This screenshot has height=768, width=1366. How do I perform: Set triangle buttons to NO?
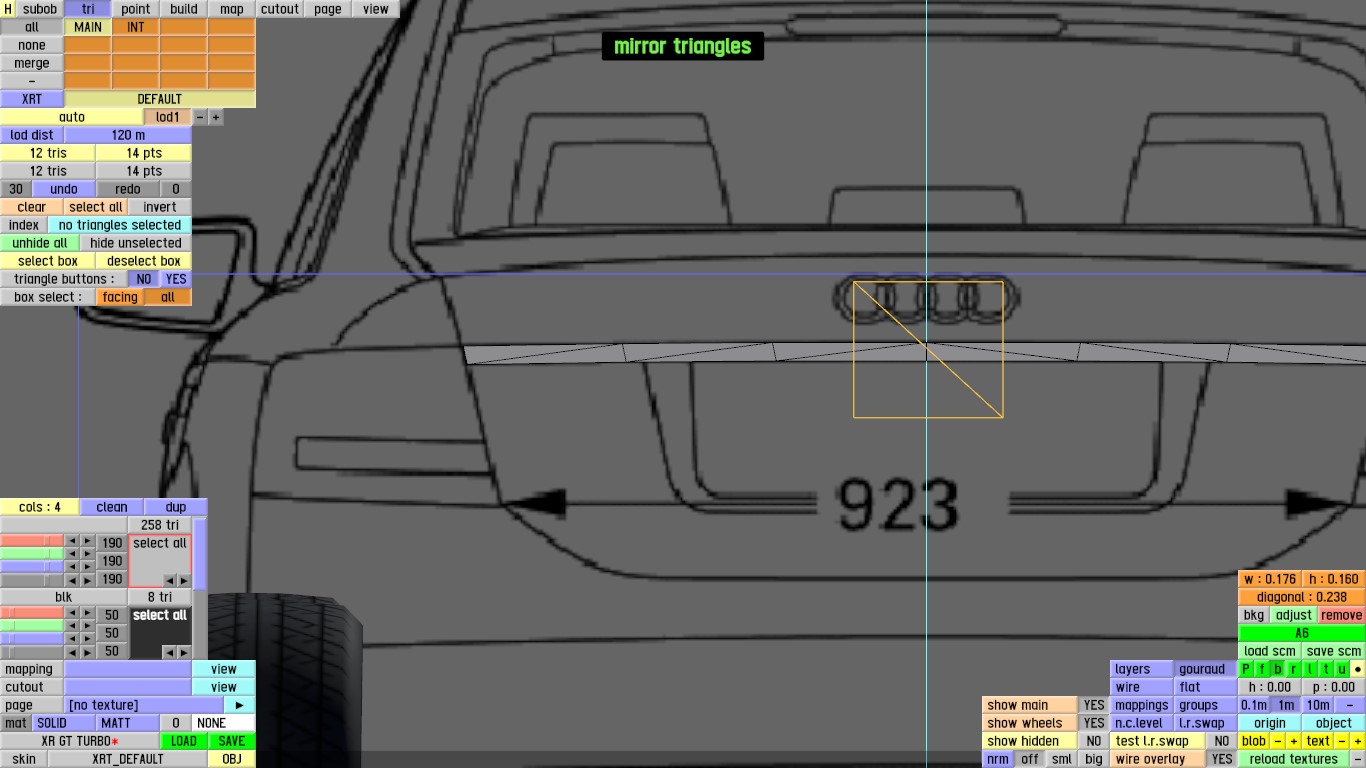(x=144, y=279)
